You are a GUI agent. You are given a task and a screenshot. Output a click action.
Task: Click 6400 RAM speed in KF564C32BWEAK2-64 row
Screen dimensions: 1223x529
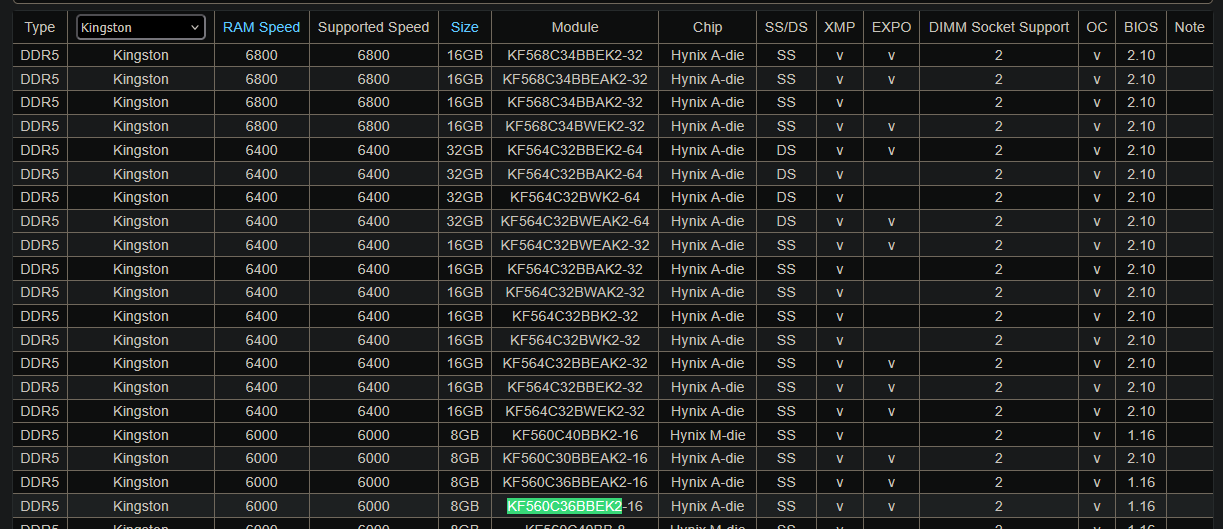click(261, 221)
